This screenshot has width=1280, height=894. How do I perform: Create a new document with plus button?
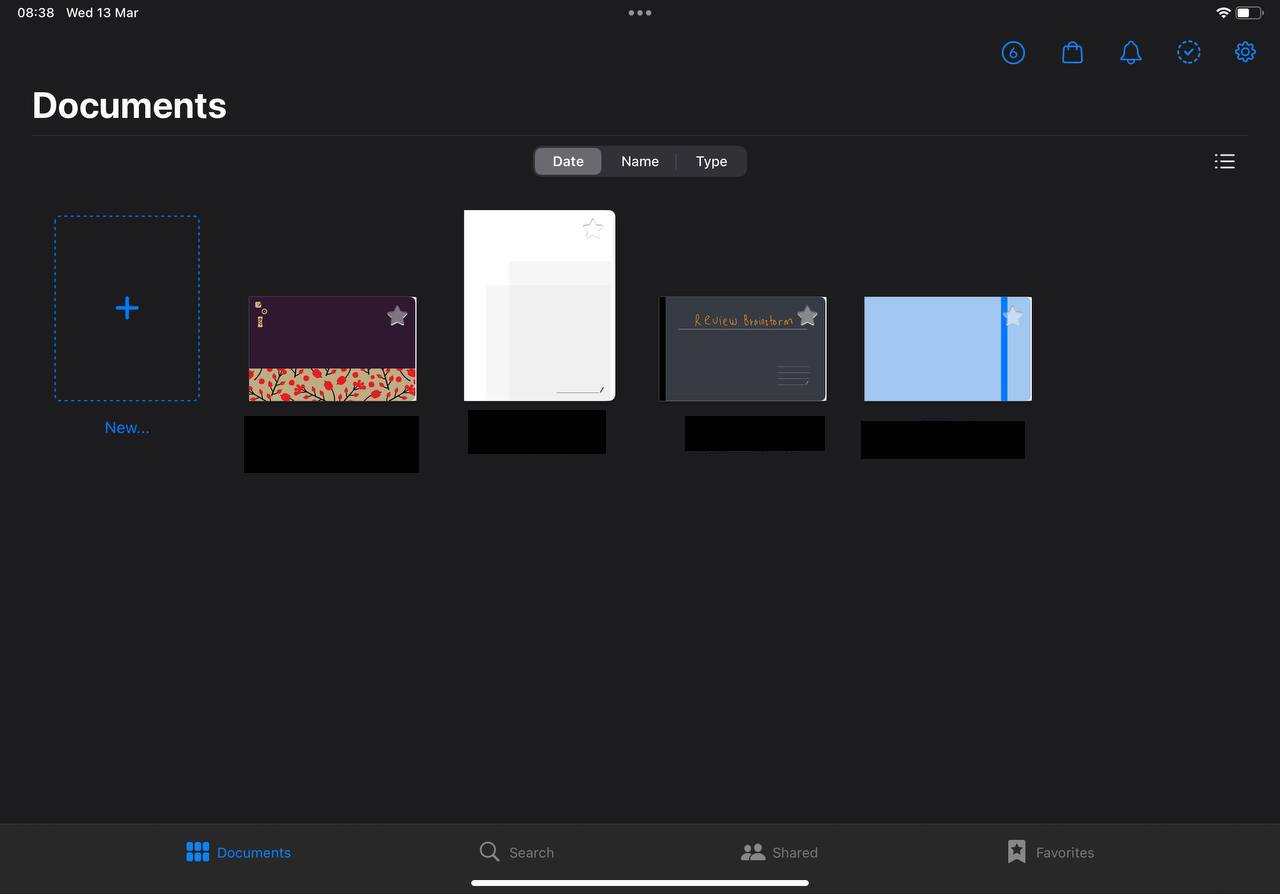(127, 308)
